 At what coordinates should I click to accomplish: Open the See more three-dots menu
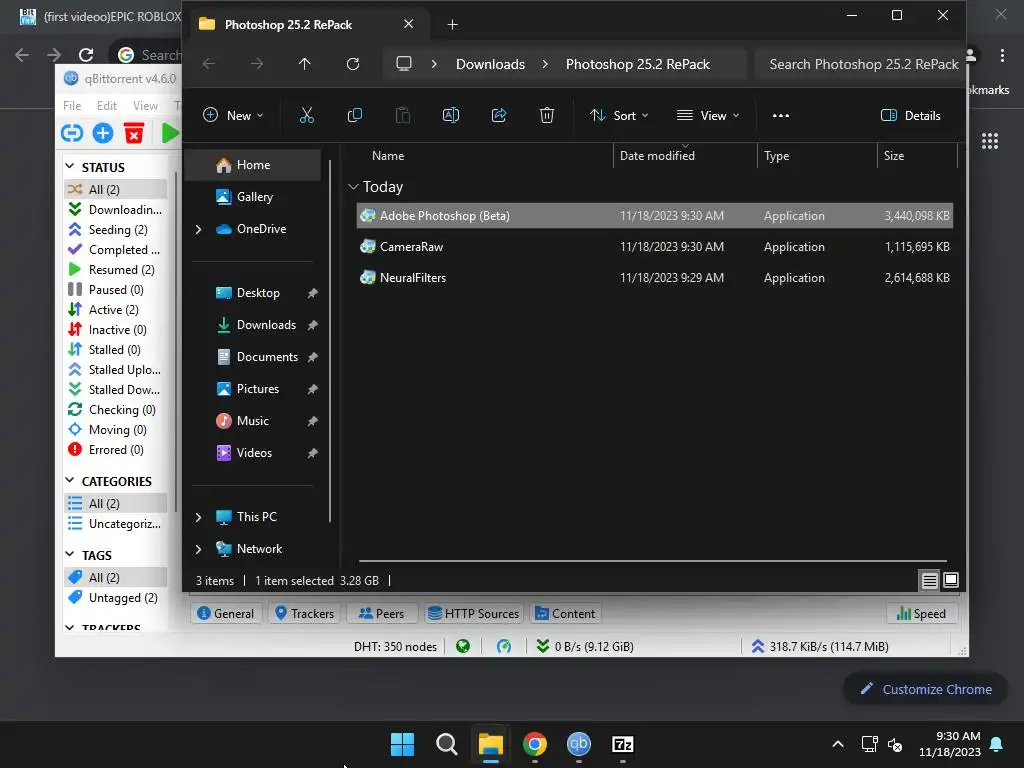pos(780,116)
